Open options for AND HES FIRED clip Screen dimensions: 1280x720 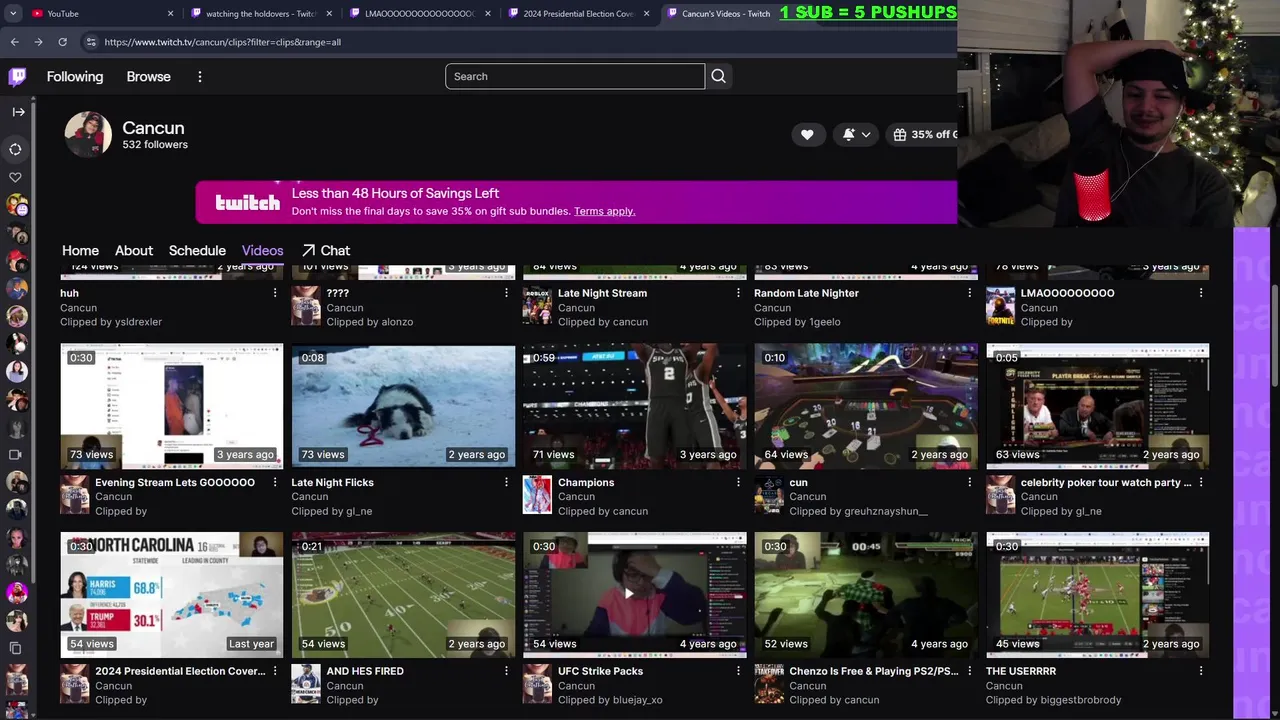click(506, 671)
